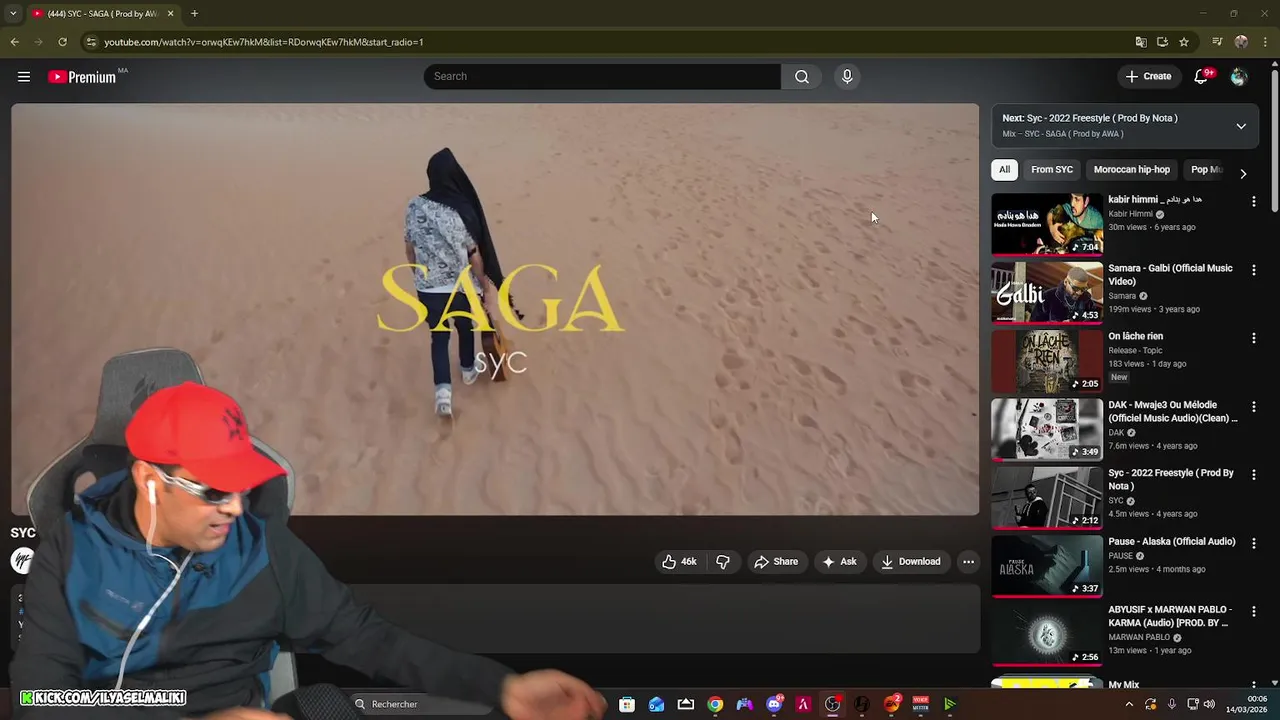
Task: Collapse the Mix playlist panel chevron
Action: 1241,126
